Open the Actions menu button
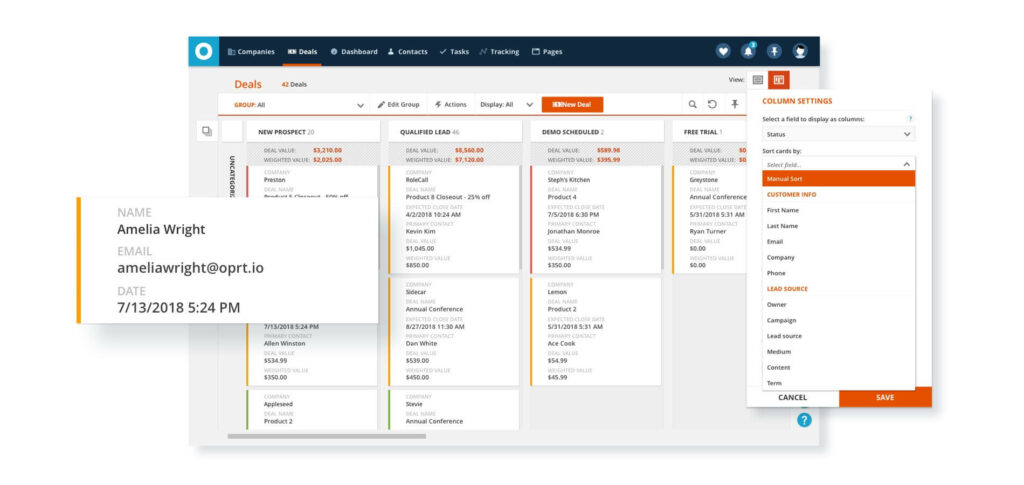 (x=451, y=104)
